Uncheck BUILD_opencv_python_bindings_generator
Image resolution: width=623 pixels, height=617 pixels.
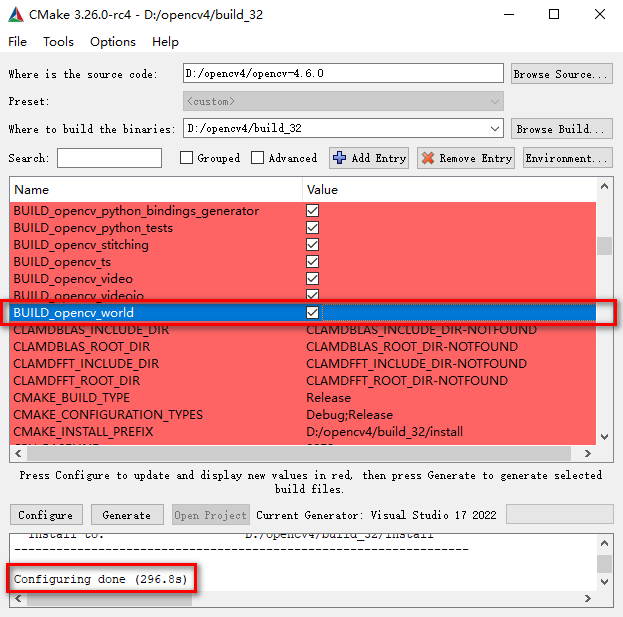point(312,211)
